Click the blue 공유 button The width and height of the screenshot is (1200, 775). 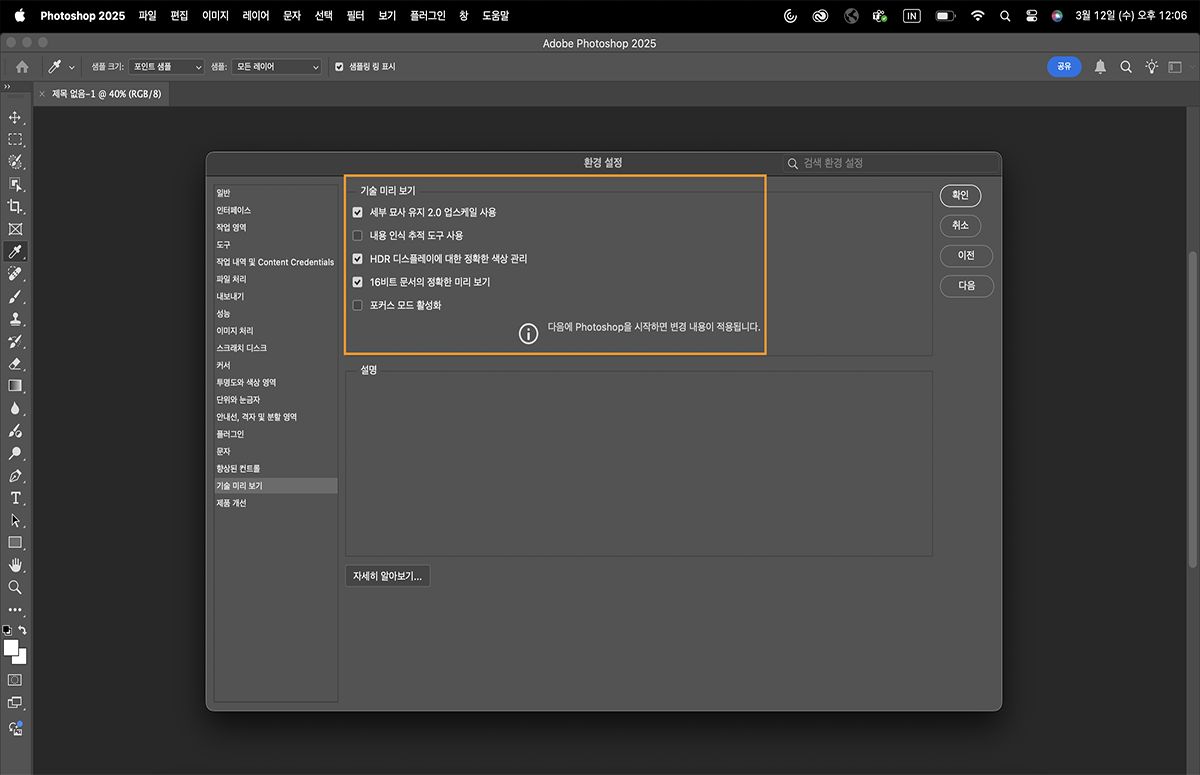pos(1064,67)
